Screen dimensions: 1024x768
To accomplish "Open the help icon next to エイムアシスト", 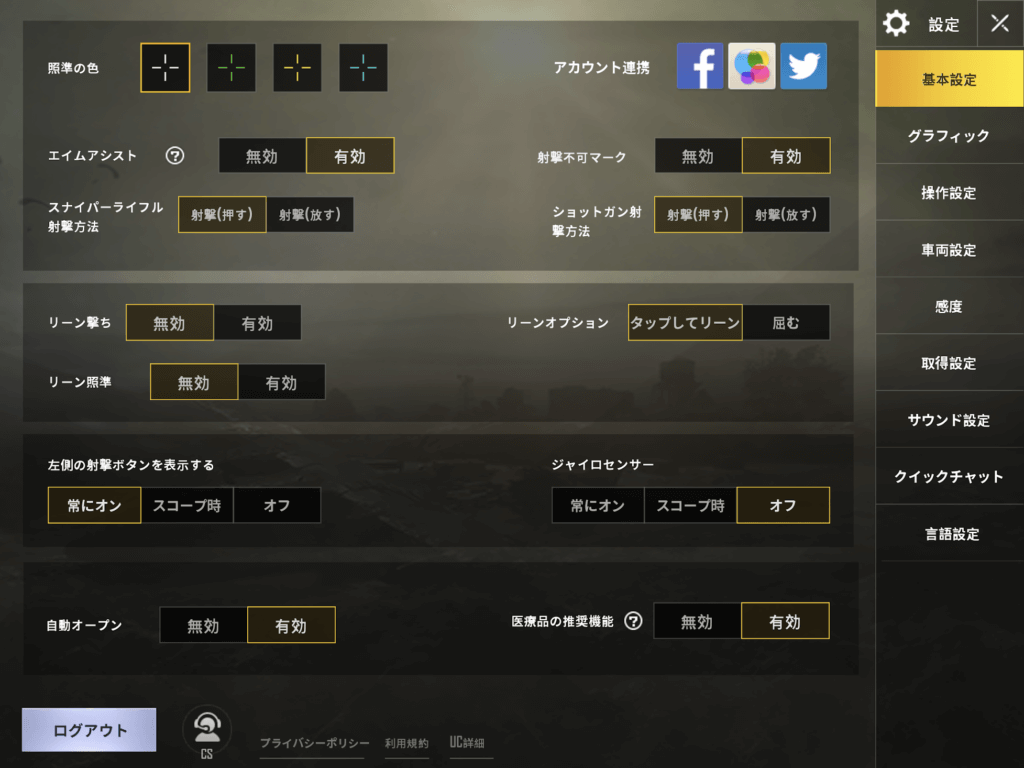I will (x=174, y=155).
